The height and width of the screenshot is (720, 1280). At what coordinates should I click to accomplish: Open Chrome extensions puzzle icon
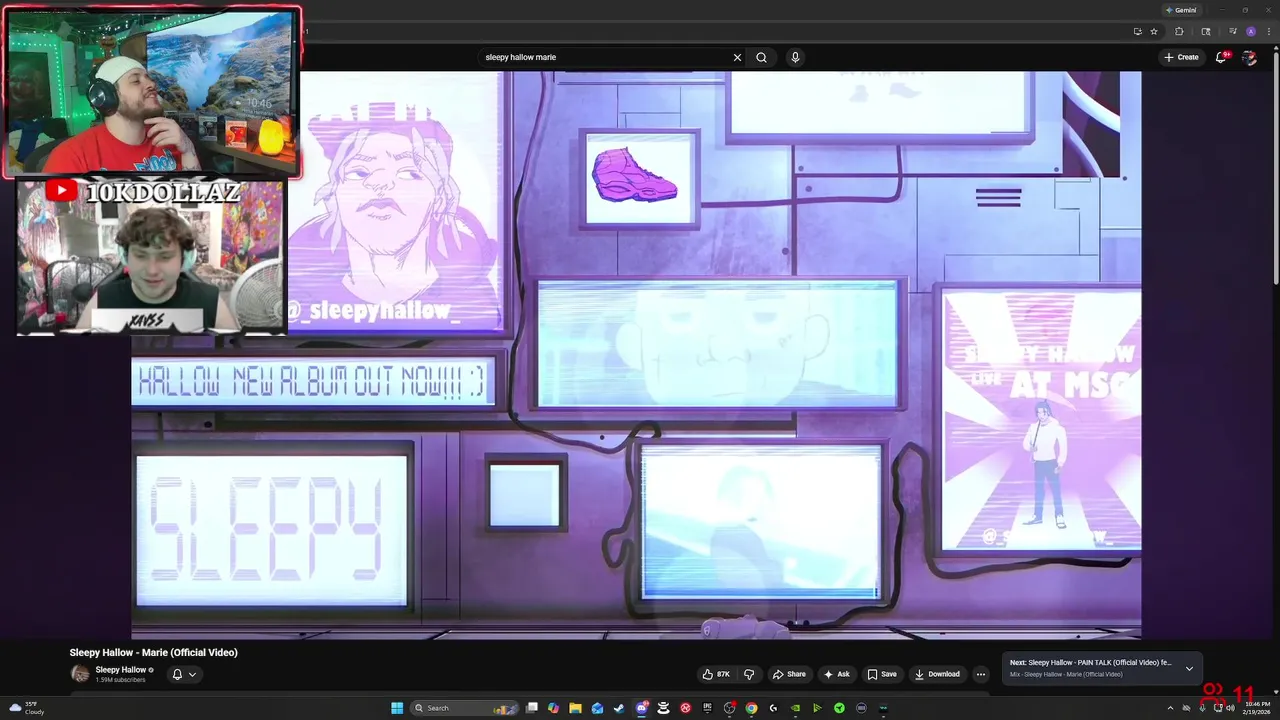(1179, 31)
